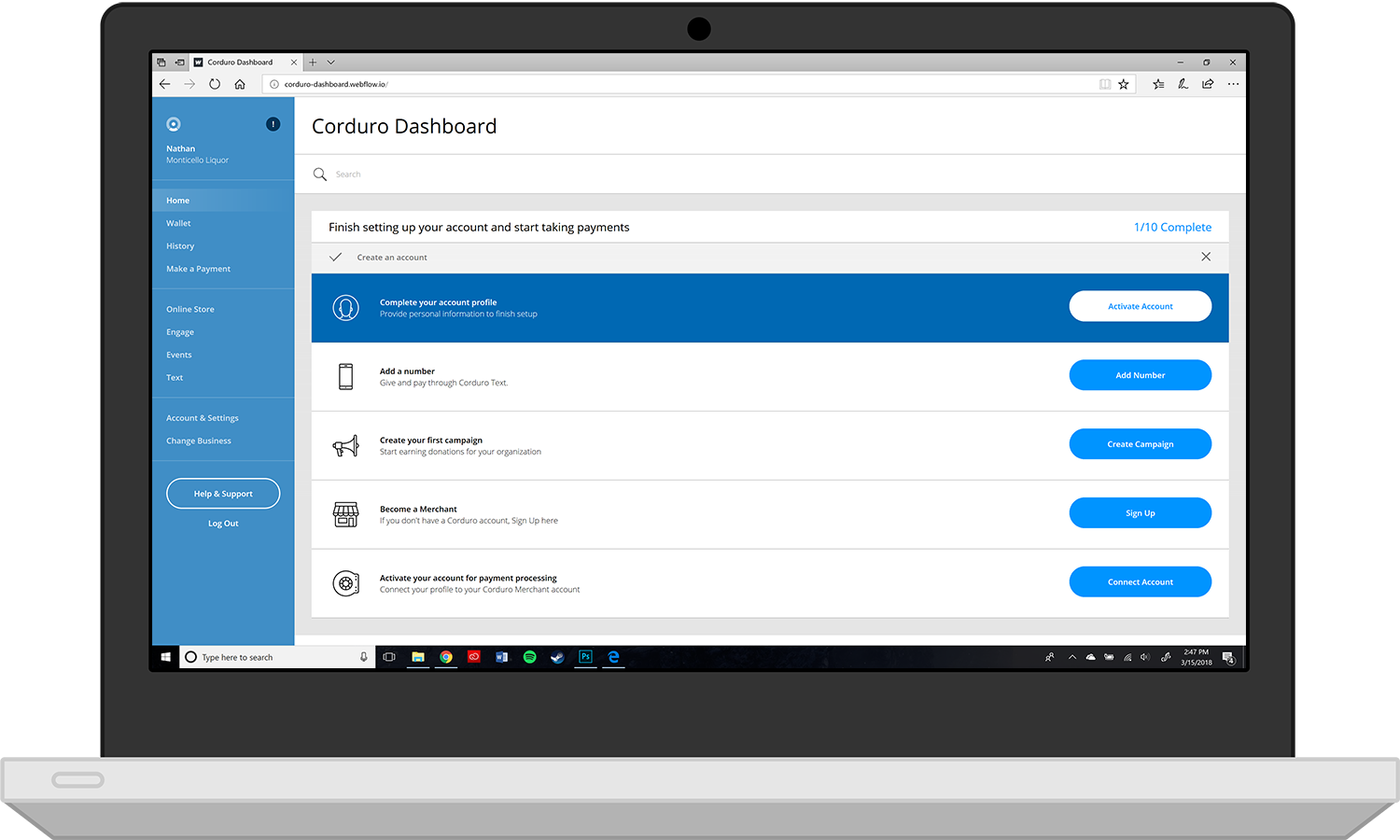Click the Create an account completed row
Viewport: 1400px width, 840px height.
click(770, 258)
